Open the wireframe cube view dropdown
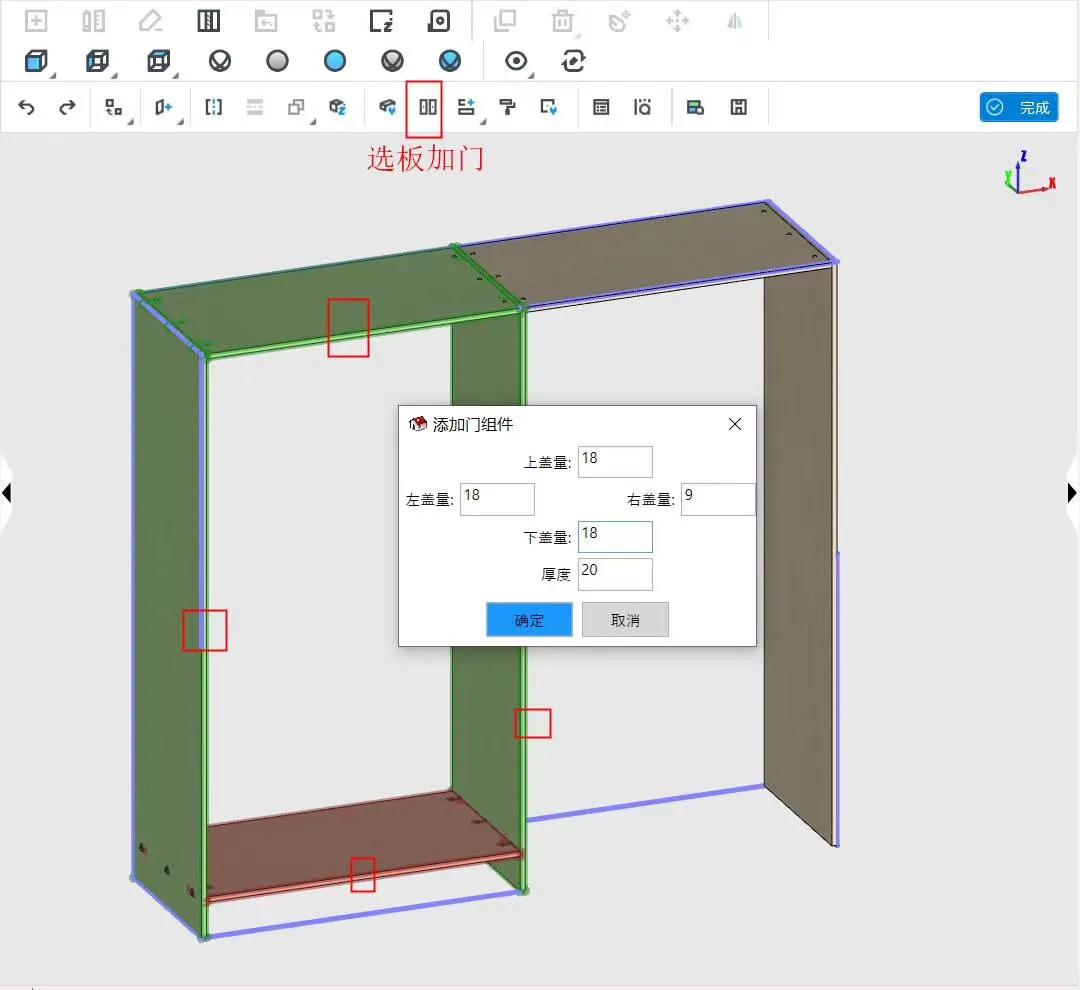This screenshot has height=990, width=1080. (x=158, y=62)
